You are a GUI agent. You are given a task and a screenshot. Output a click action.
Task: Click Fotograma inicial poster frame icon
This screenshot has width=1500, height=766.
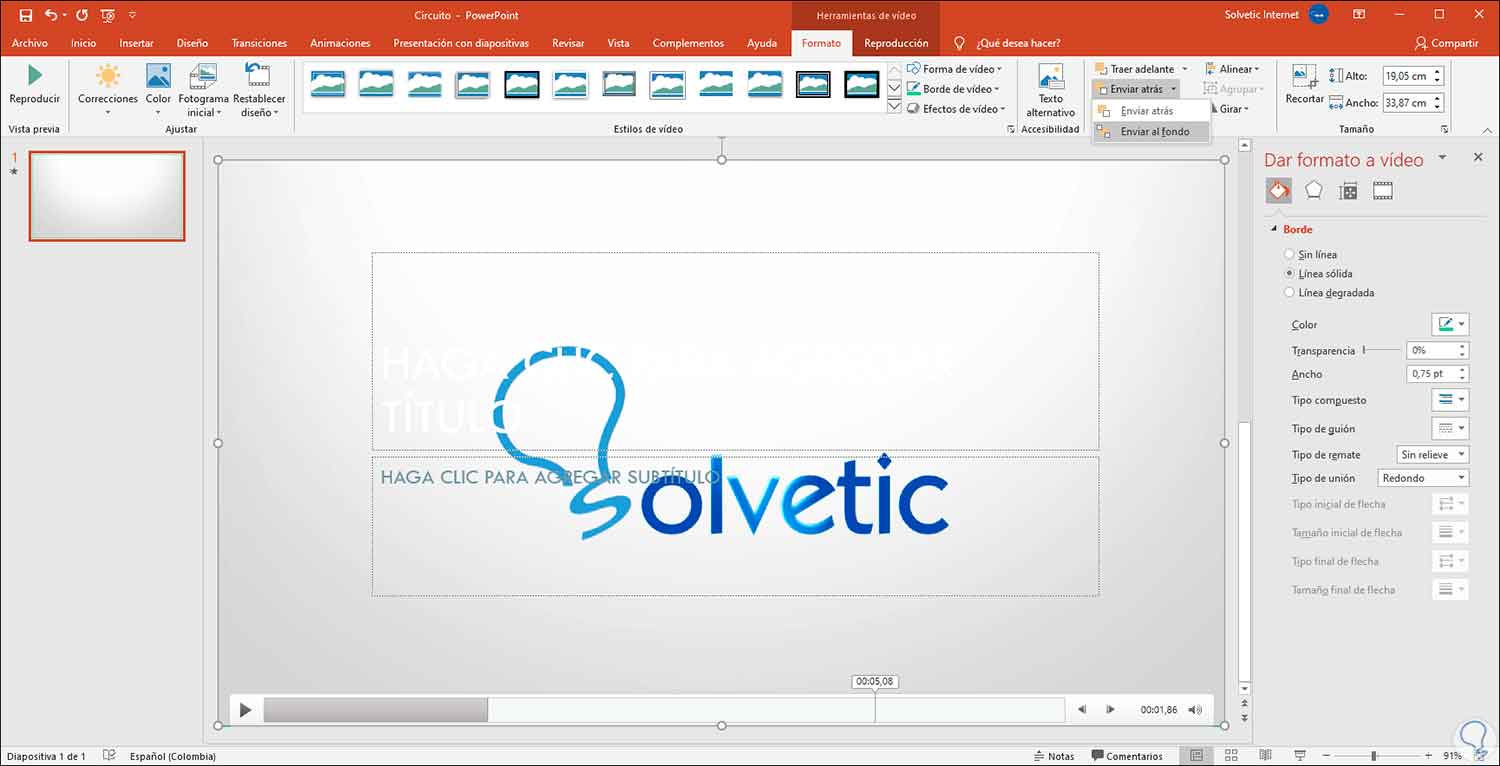coord(203,76)
